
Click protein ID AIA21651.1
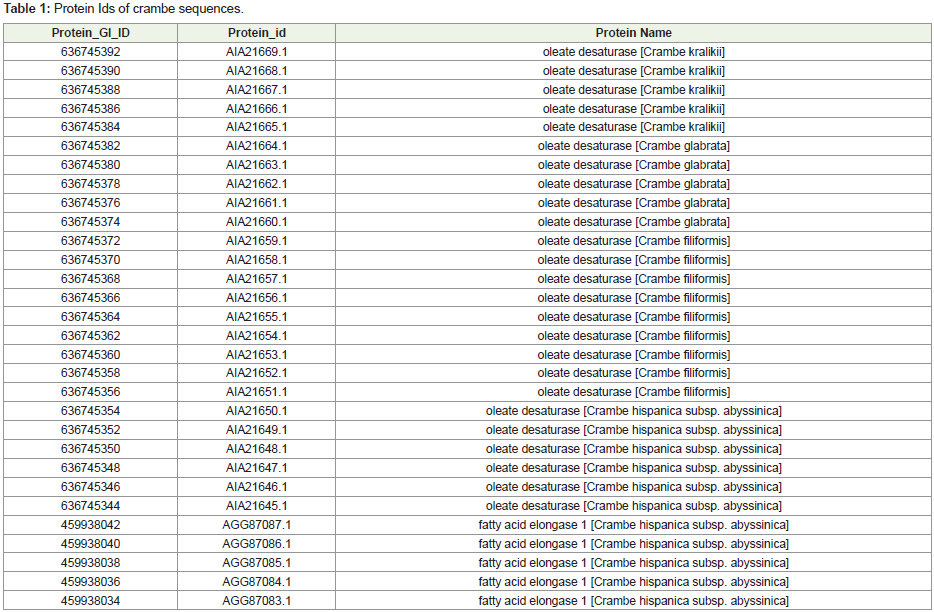(256, 392)
